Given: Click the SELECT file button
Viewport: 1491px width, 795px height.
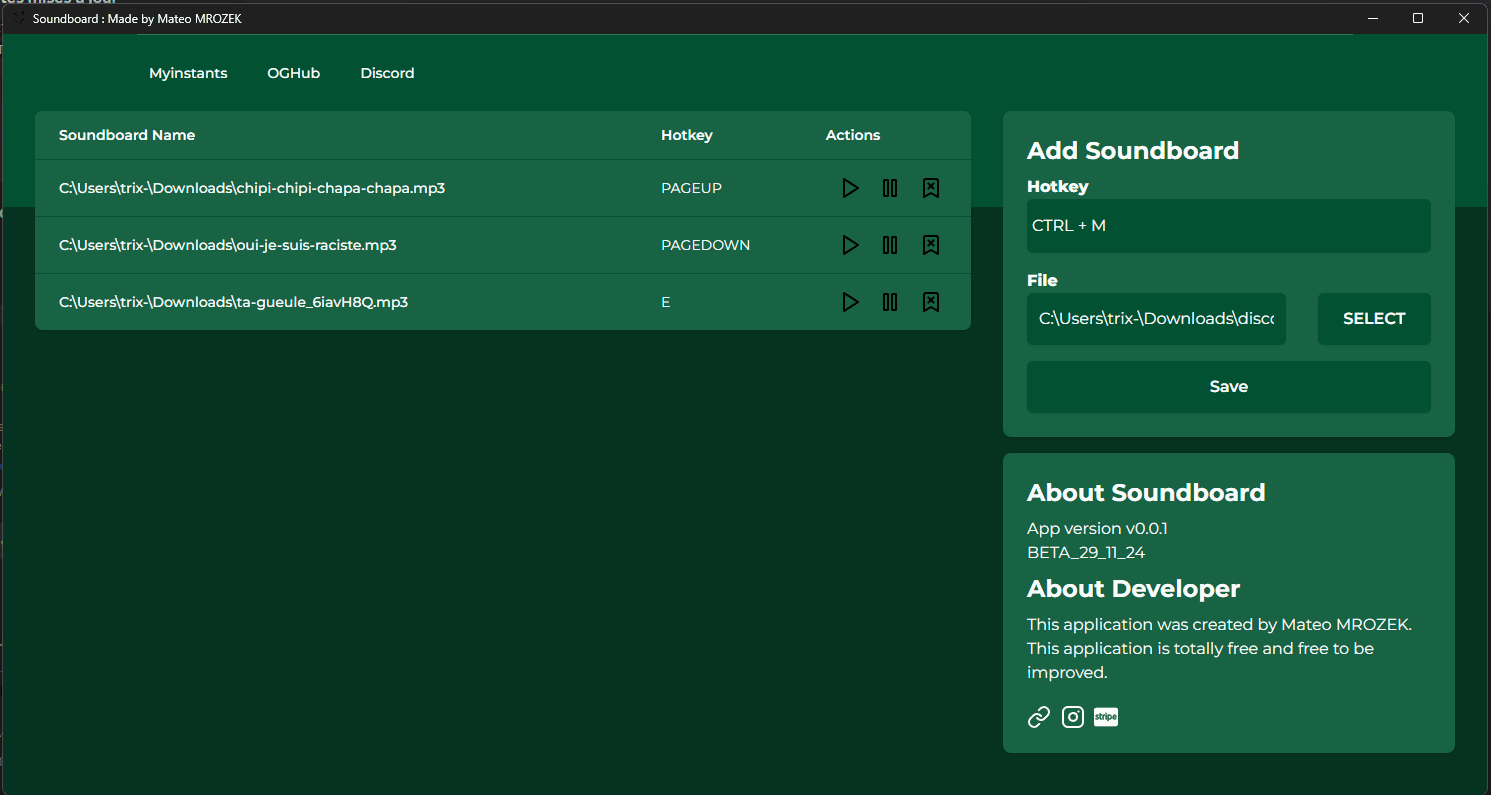Looking at the screenshot, I should click(1374, 319).
